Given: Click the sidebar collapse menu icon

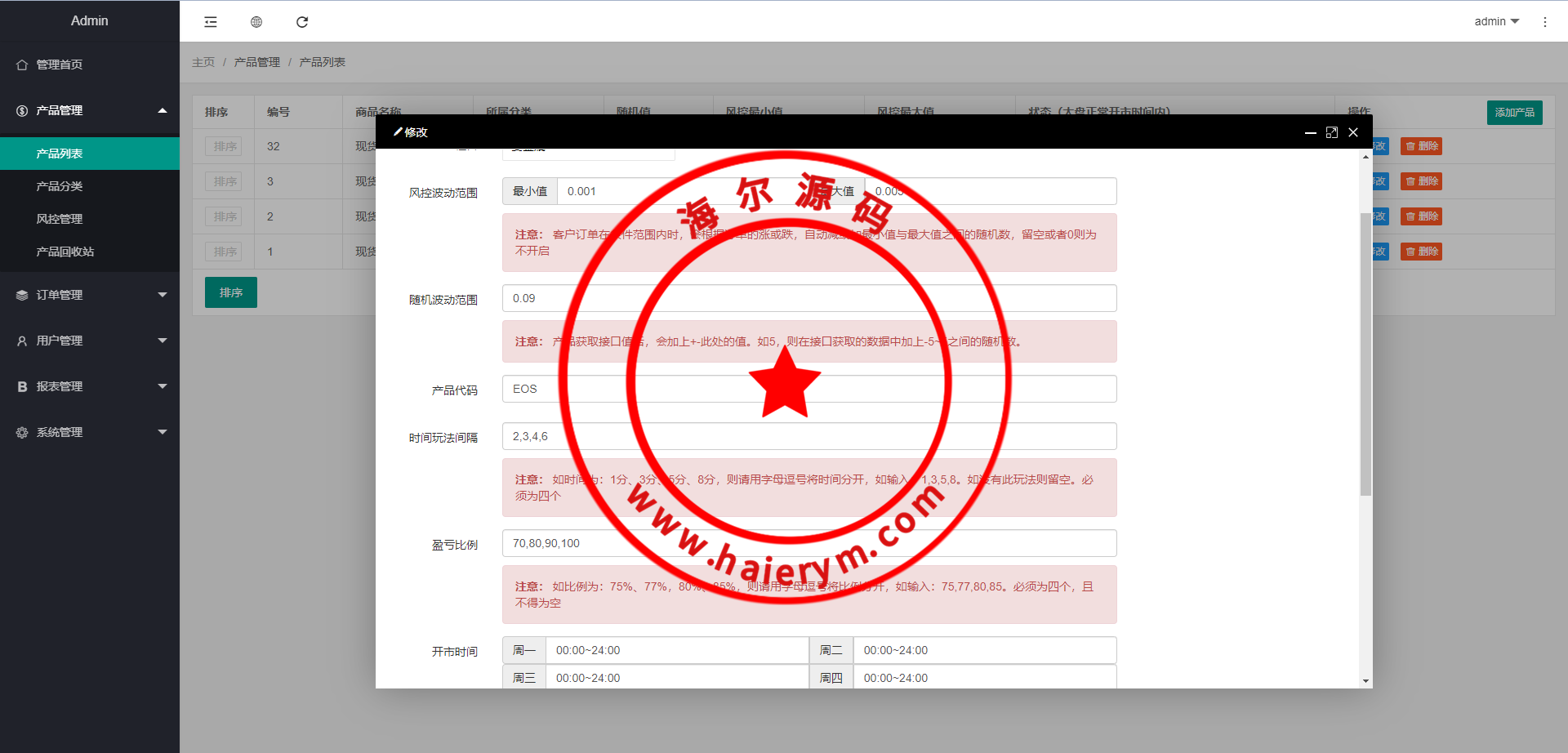Looking at the screenshot, I should point(211,22).
